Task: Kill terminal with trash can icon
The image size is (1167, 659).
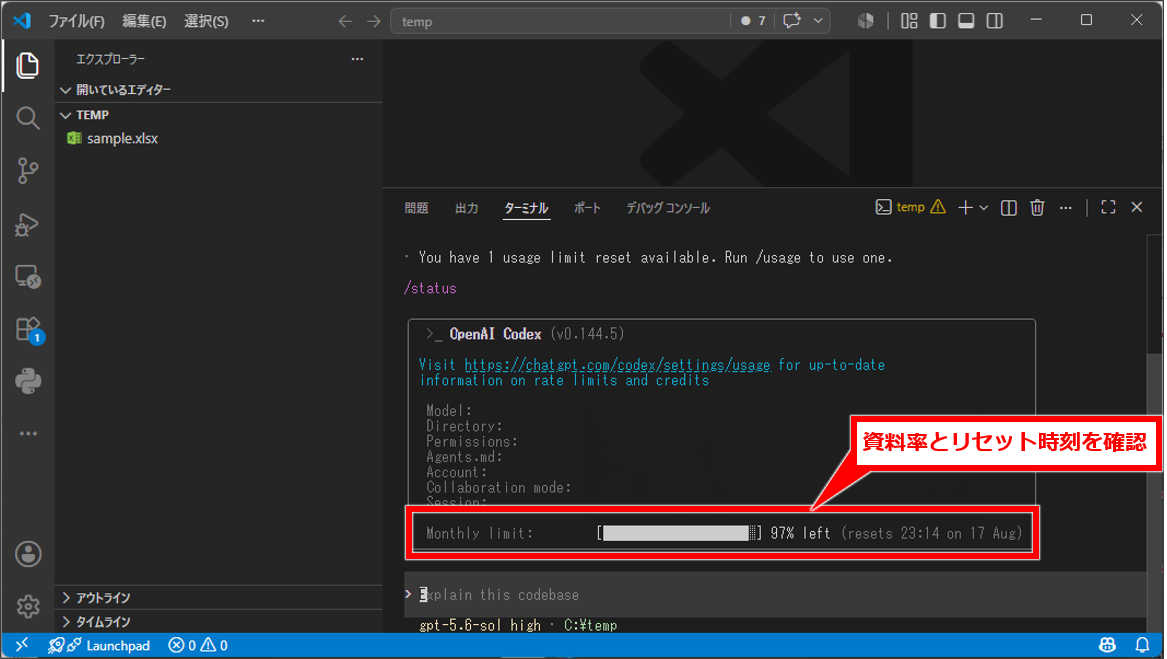Action: pyautogui.click(x=1037, y=208)
